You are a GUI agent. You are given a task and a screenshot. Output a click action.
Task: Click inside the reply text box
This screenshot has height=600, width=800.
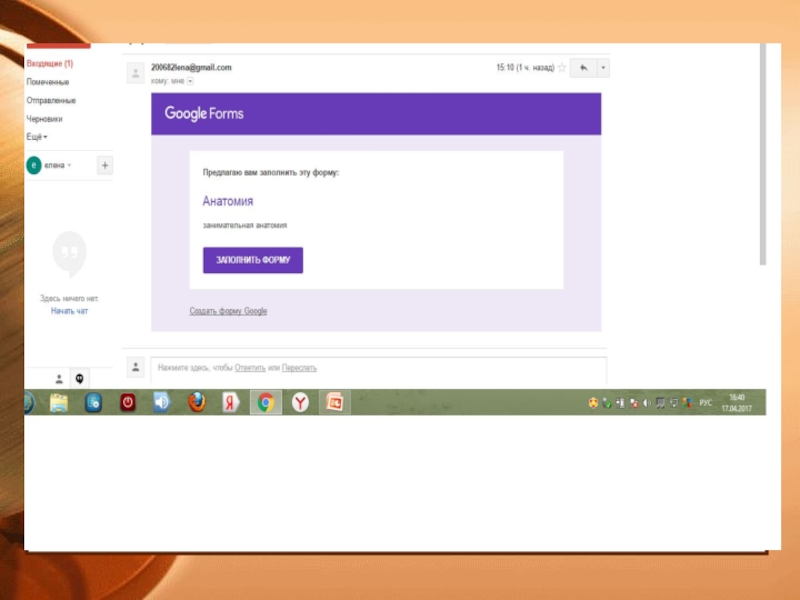coord(379,370)
